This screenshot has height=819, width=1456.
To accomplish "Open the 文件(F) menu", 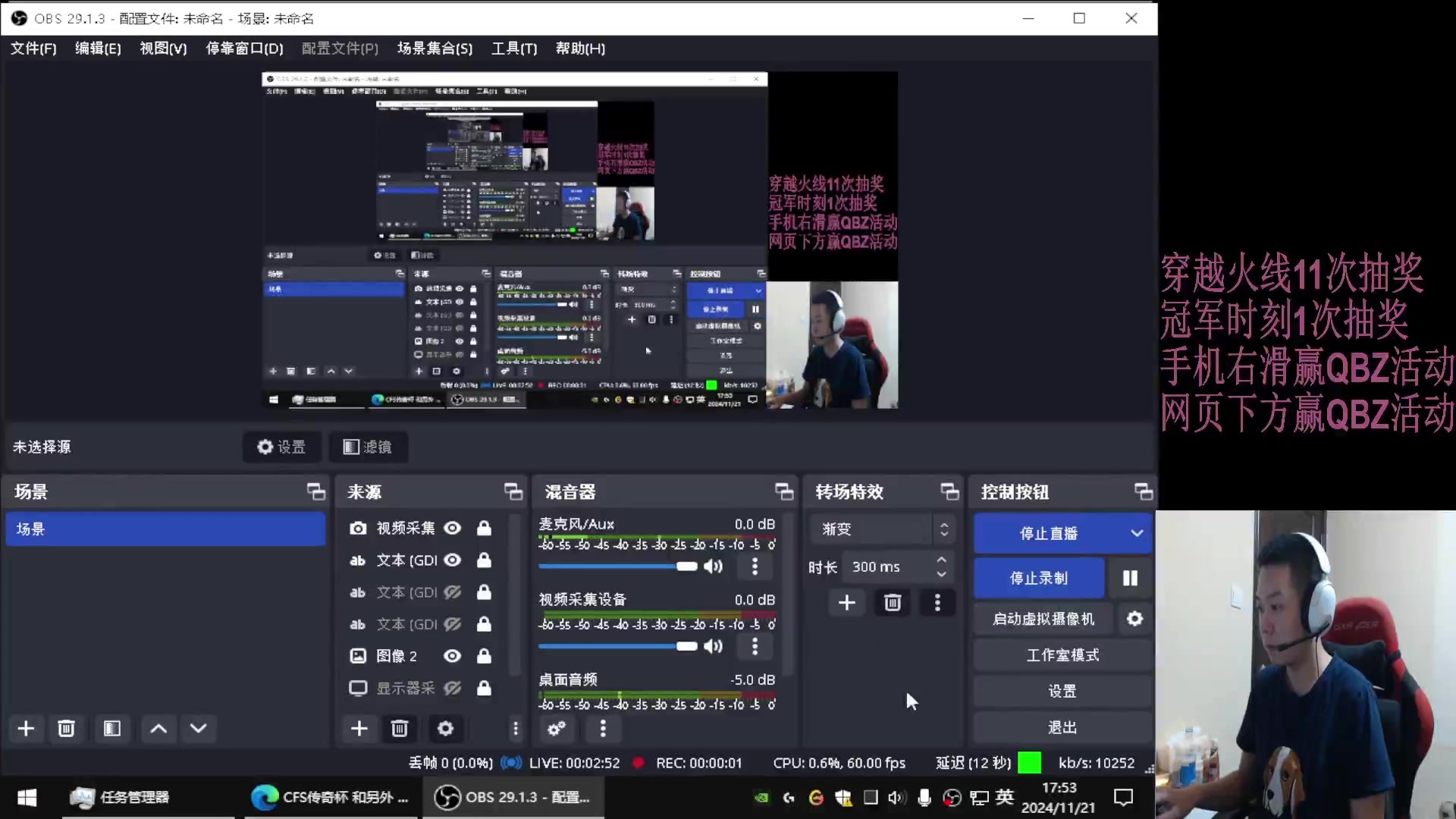I will pyautogui.click(x=33, y=49).
